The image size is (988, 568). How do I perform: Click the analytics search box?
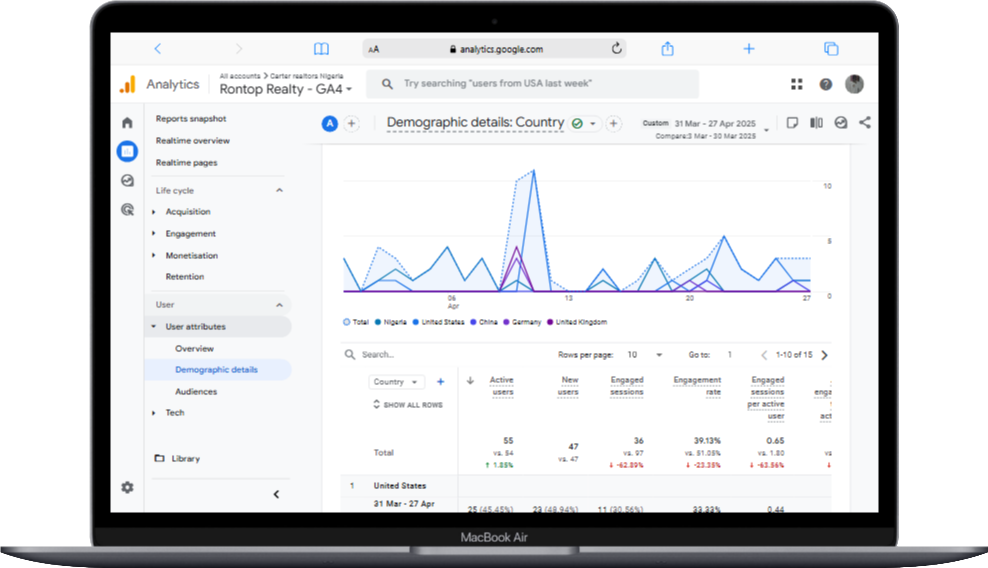(532, 84)
